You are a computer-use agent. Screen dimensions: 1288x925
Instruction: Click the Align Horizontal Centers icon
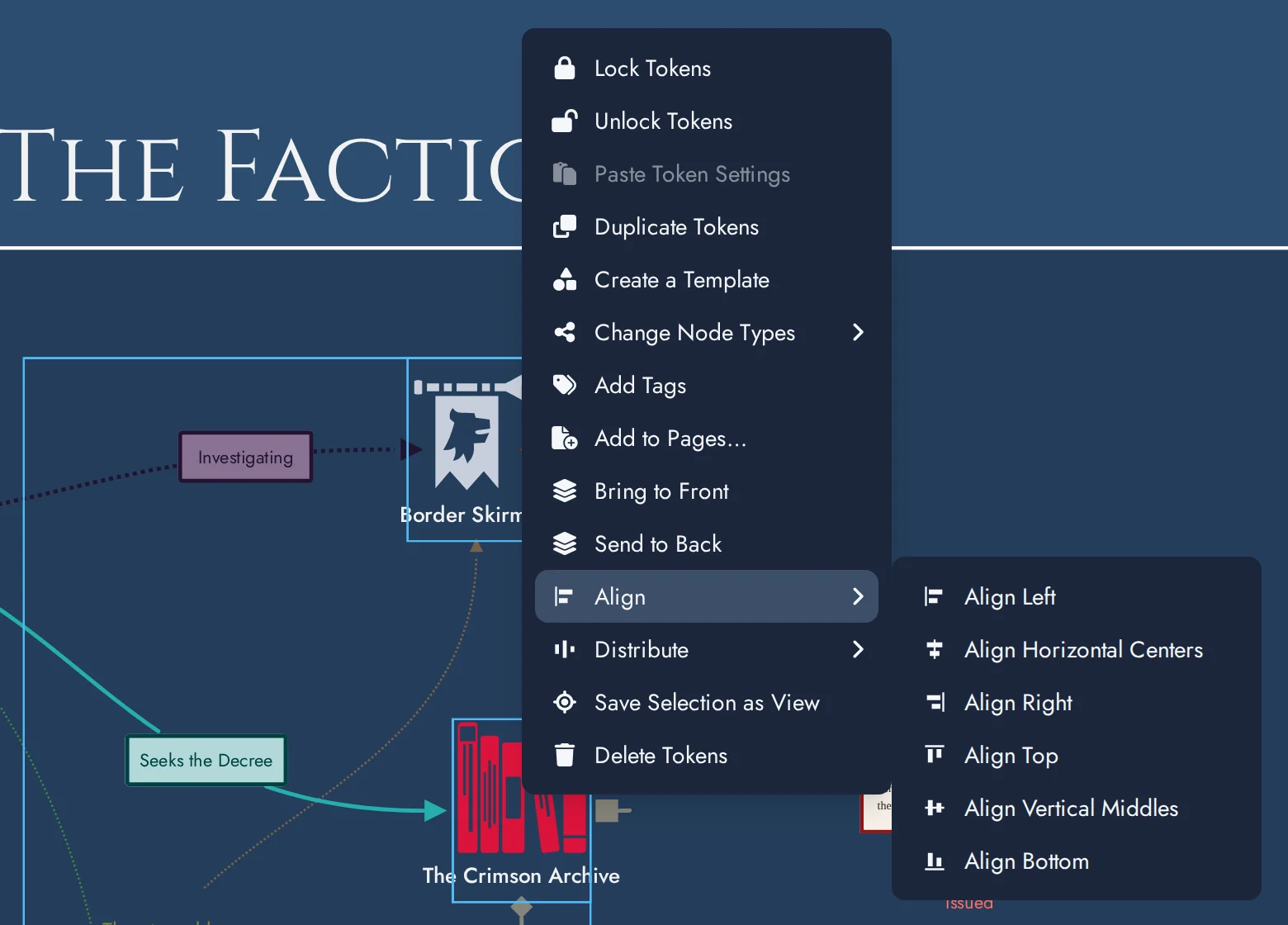point(934,650)
